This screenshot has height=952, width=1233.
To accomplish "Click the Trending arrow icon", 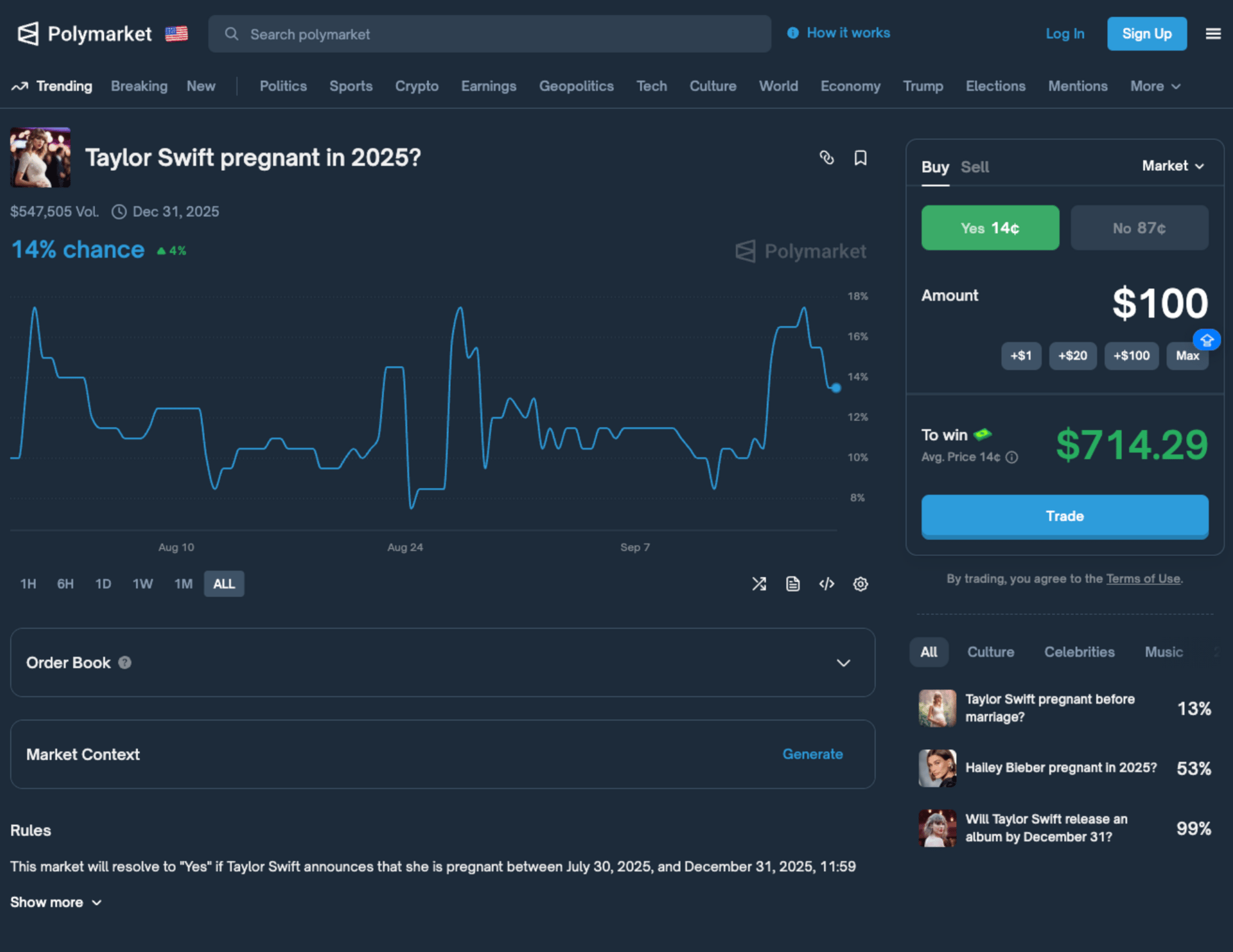I will pos(19,86).
